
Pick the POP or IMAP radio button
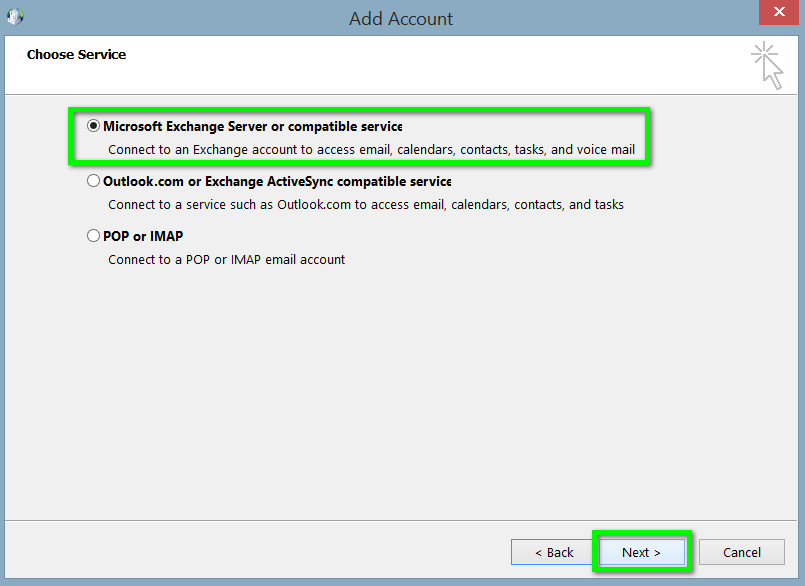(x=94, y=237)
